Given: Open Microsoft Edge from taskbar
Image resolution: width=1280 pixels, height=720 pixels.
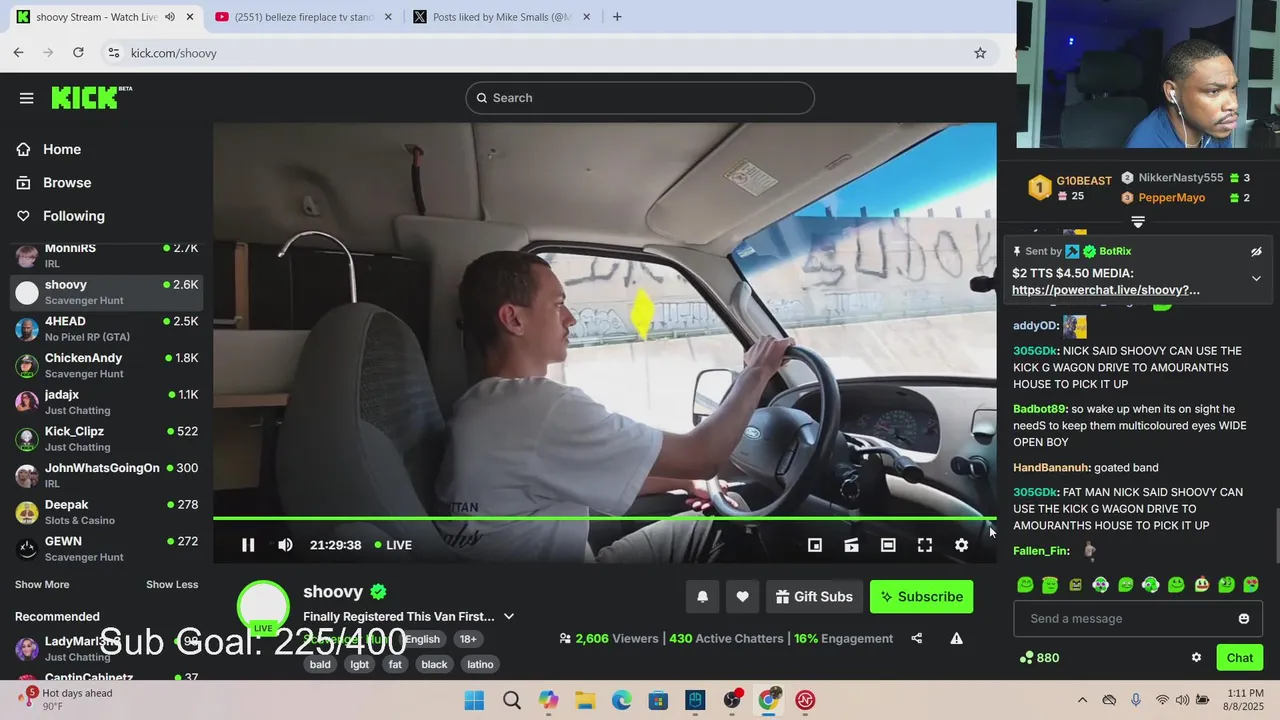Looking at the screenshot, I should point(622,700).
